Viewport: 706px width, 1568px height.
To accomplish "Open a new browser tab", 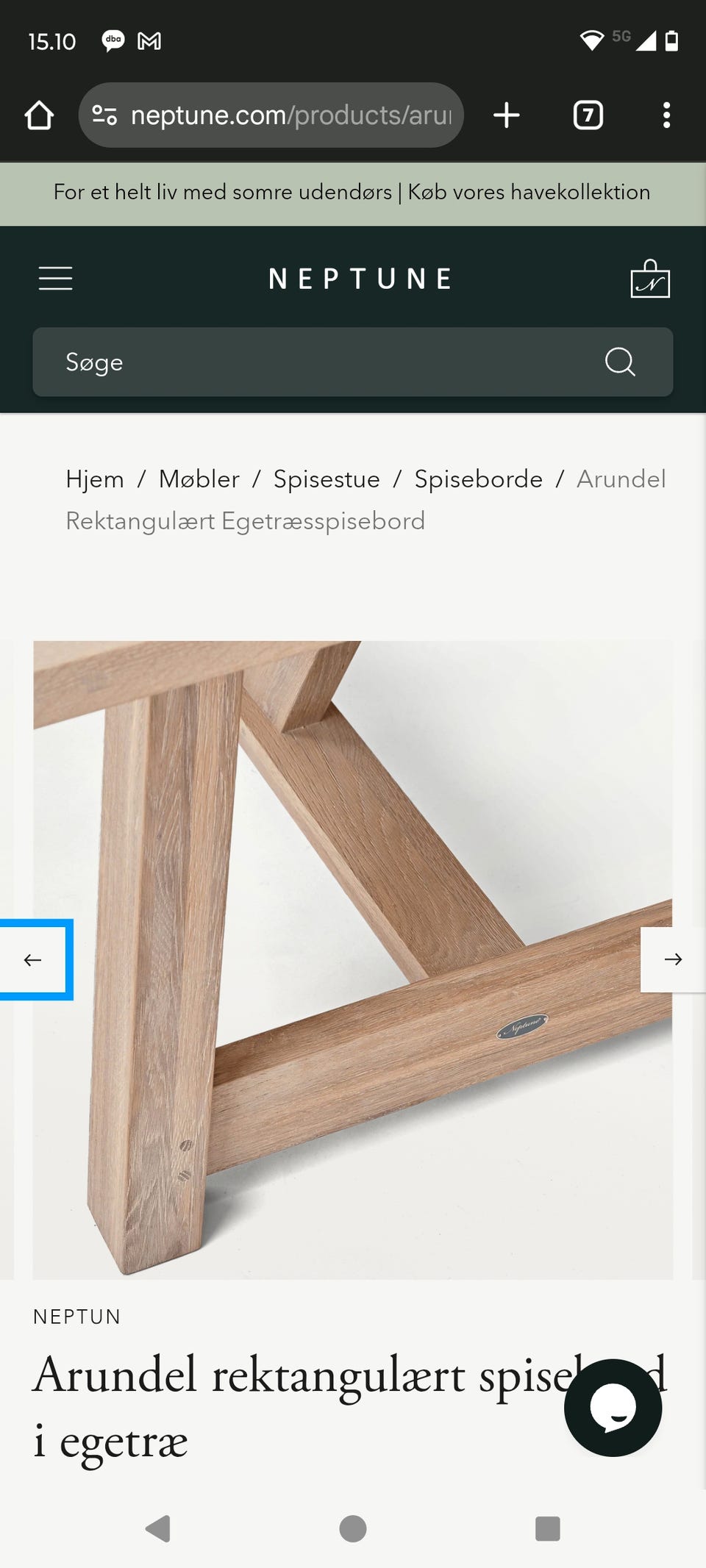I will pos(506,115).
